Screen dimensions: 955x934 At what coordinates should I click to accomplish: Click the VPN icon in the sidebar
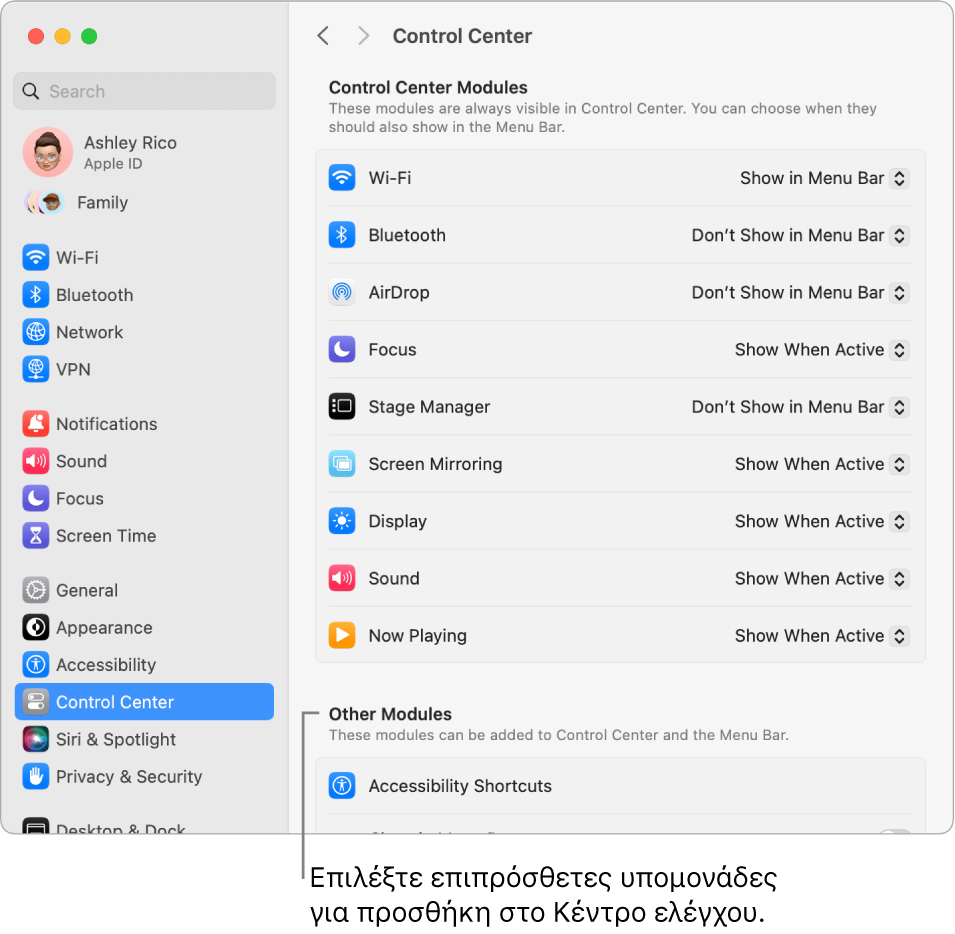click(35, 369)
